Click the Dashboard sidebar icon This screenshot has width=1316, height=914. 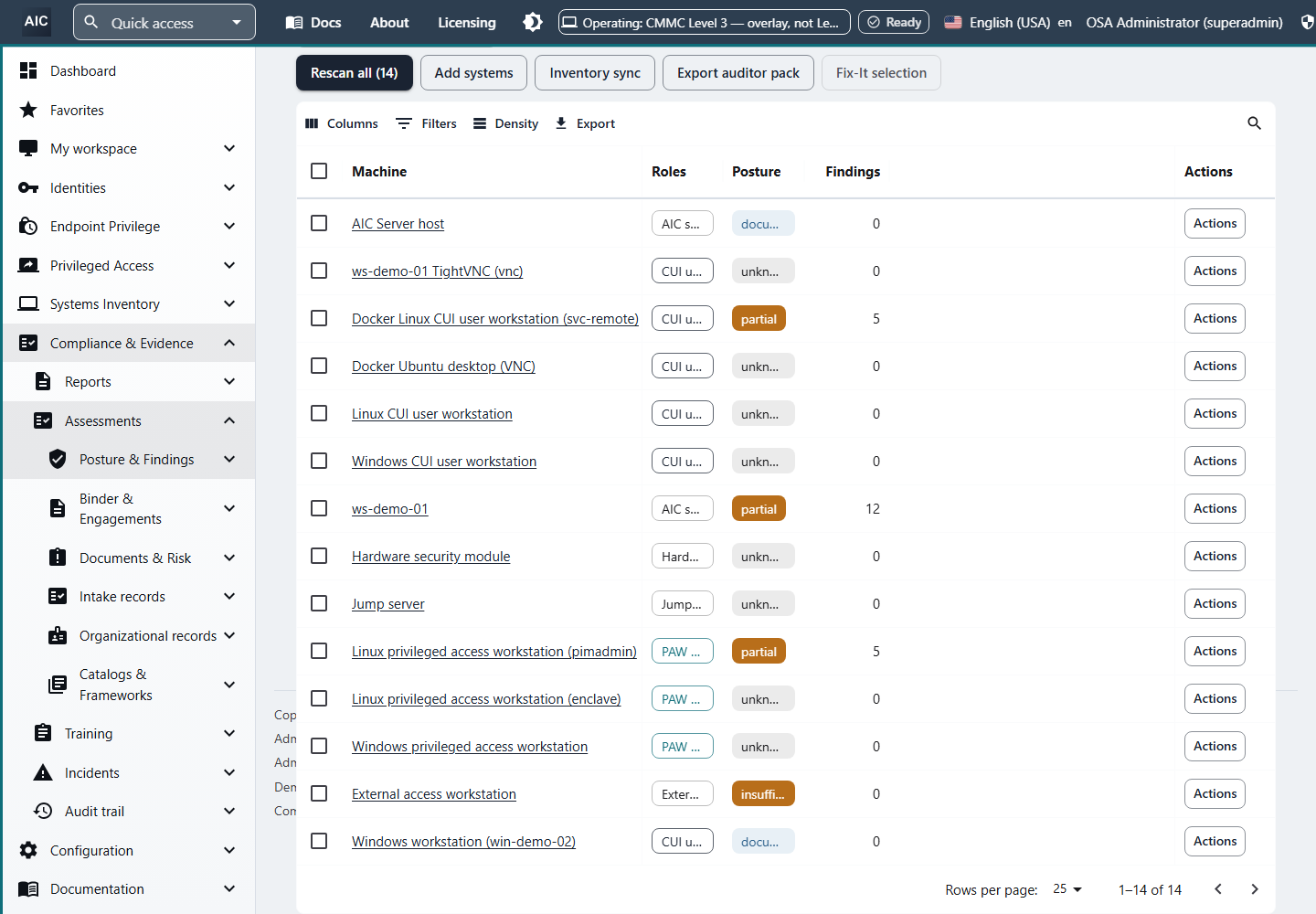click(x=28, y=70)
